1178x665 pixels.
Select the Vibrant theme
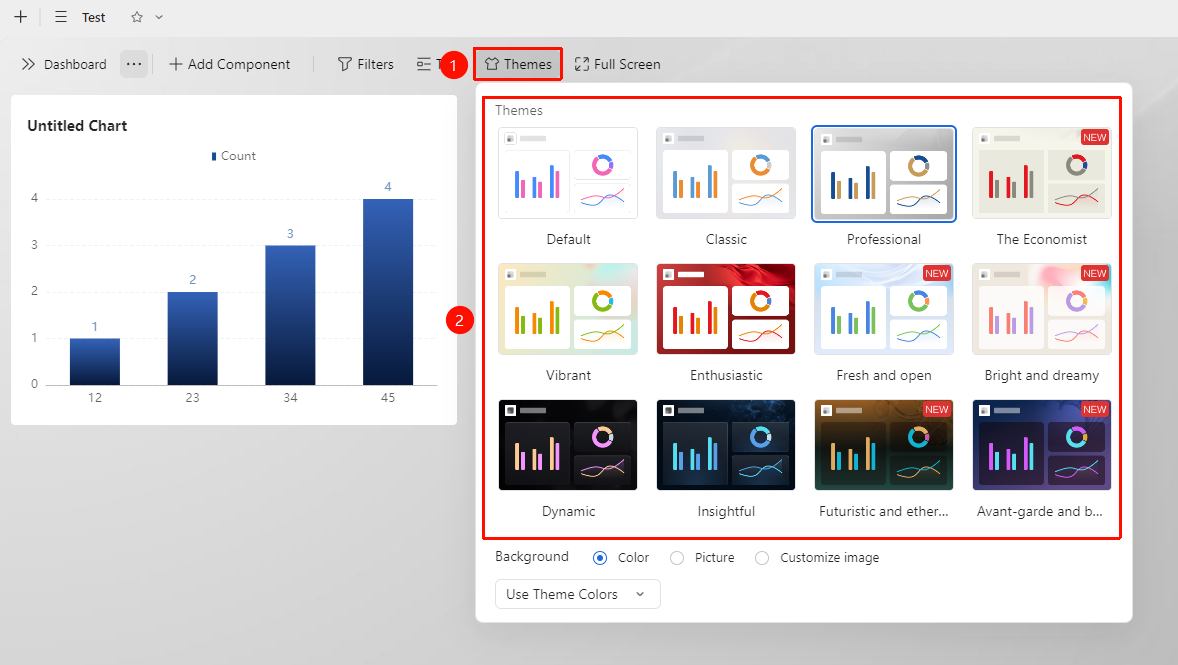click(x=568, y=309)
